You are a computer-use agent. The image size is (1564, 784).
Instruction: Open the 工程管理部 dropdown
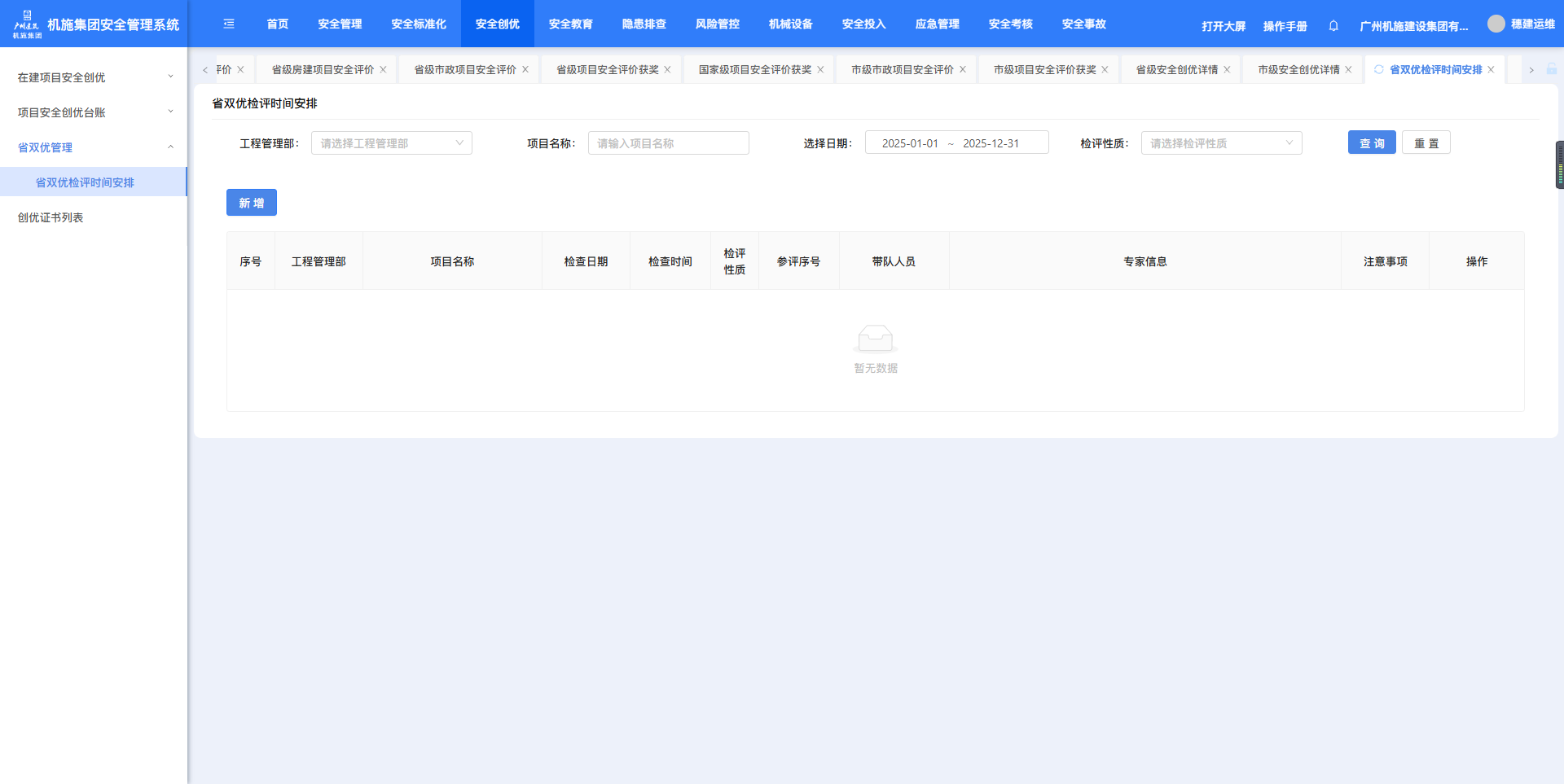[x=391, y=143]
